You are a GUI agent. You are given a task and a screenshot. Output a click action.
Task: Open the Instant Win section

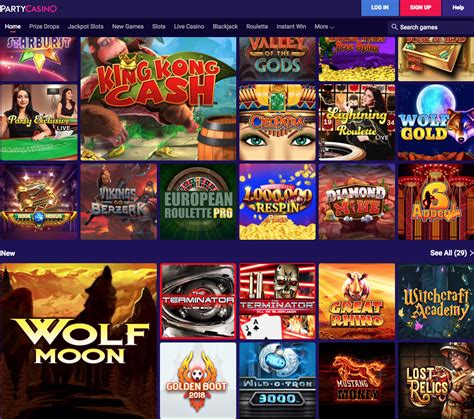(291, 27)
